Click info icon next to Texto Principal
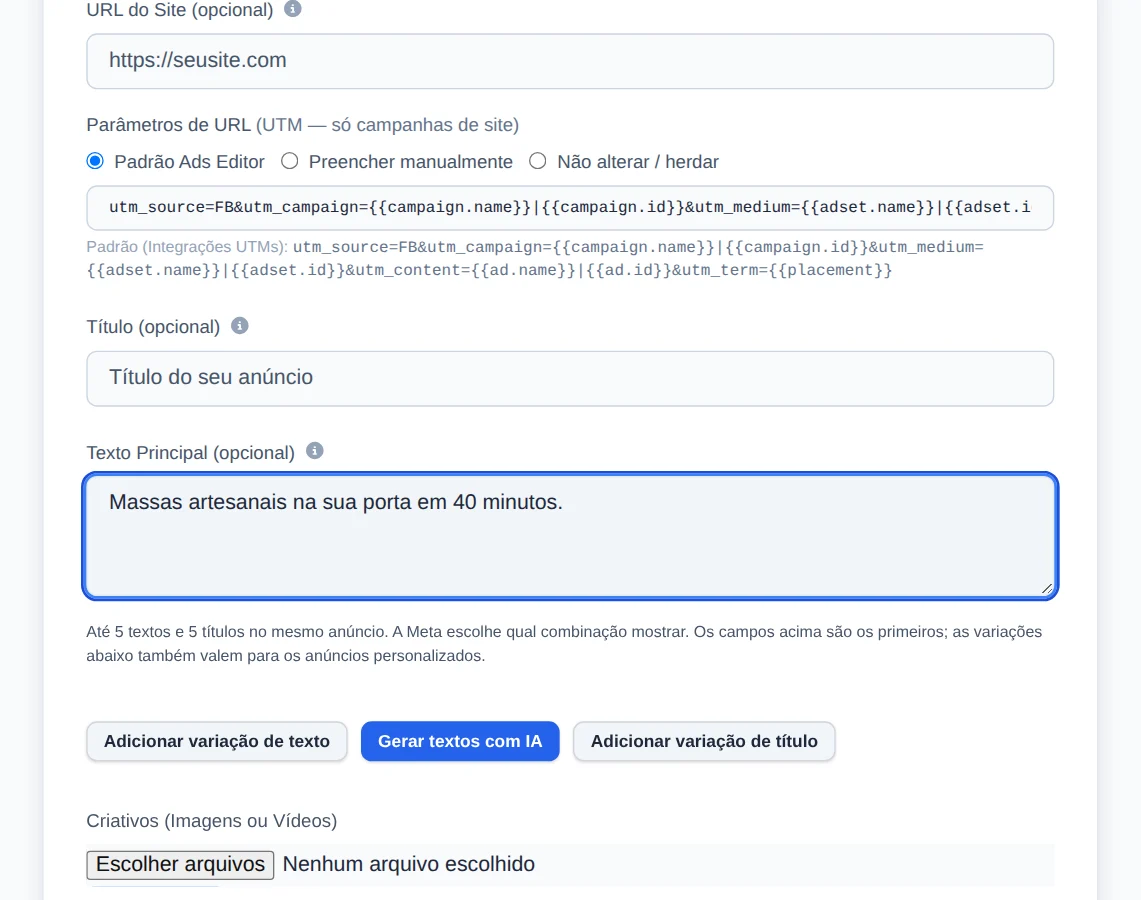Viewport: 1141px width, 900px height. click(x=314, y=451)
